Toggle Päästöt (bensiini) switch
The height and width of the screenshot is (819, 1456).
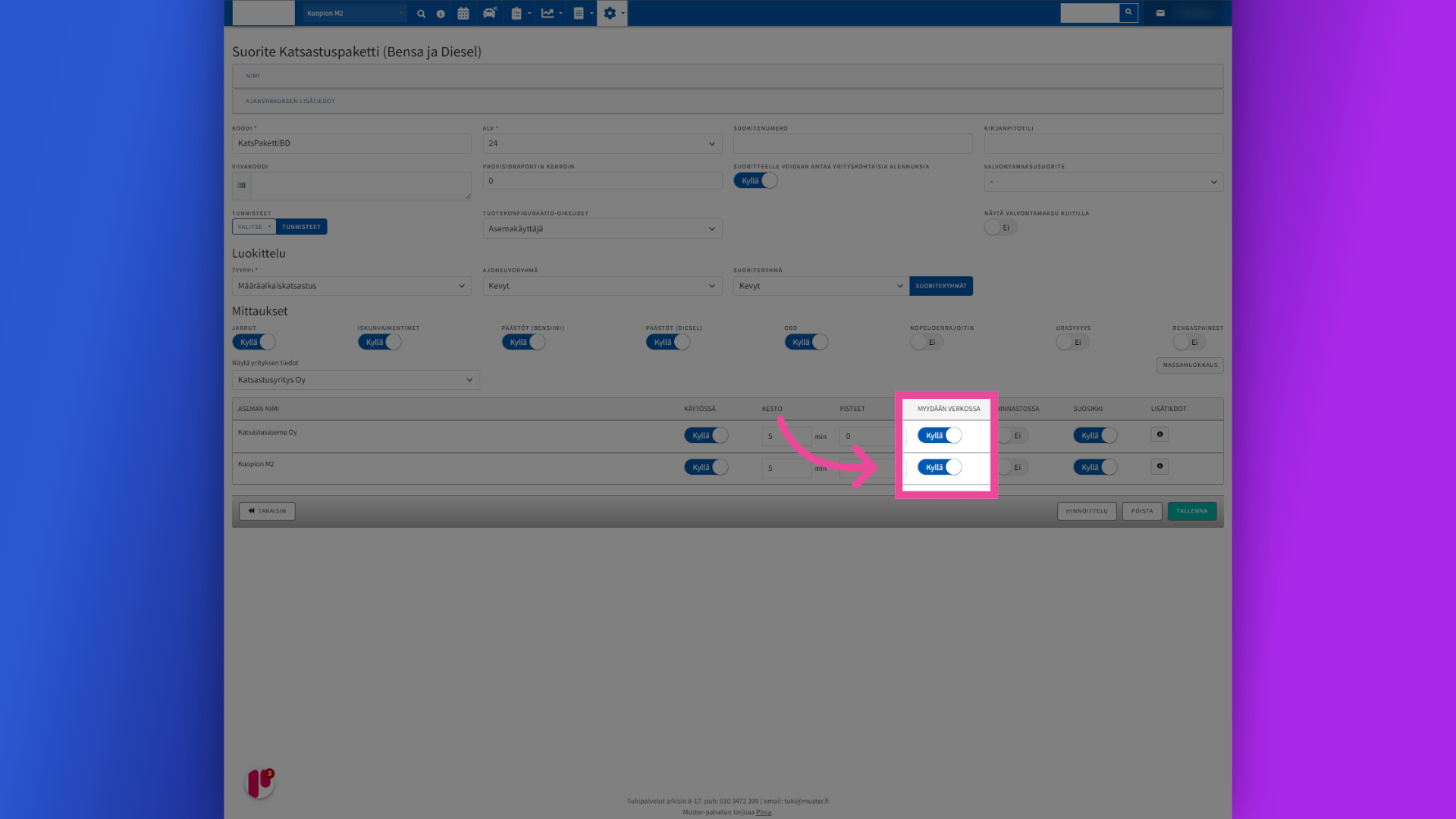pos(524,342)
